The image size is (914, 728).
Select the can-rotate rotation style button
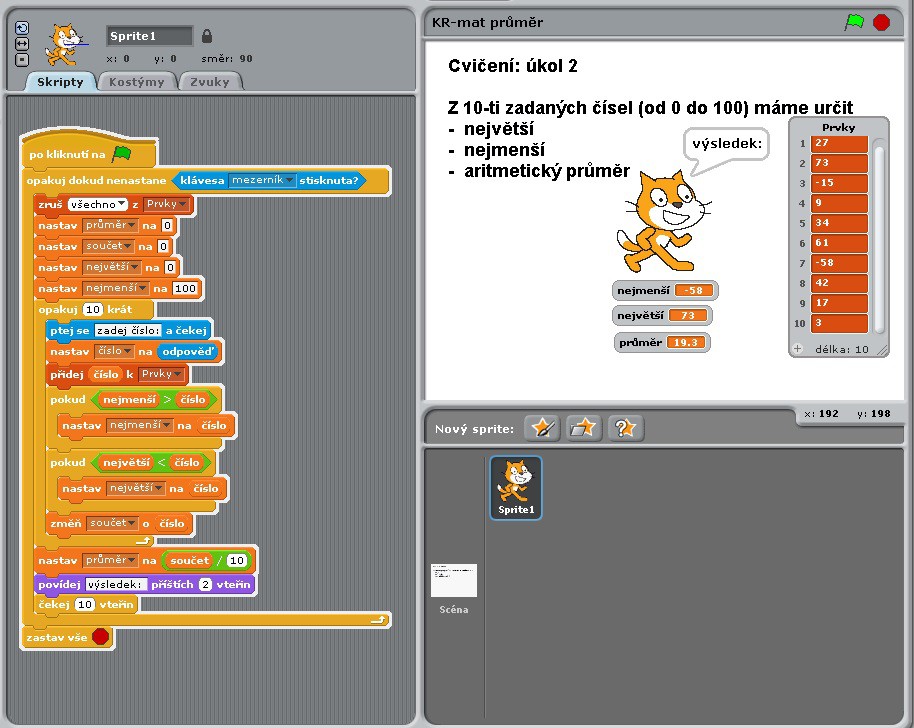pyautogui.click(x=23, y=28)
